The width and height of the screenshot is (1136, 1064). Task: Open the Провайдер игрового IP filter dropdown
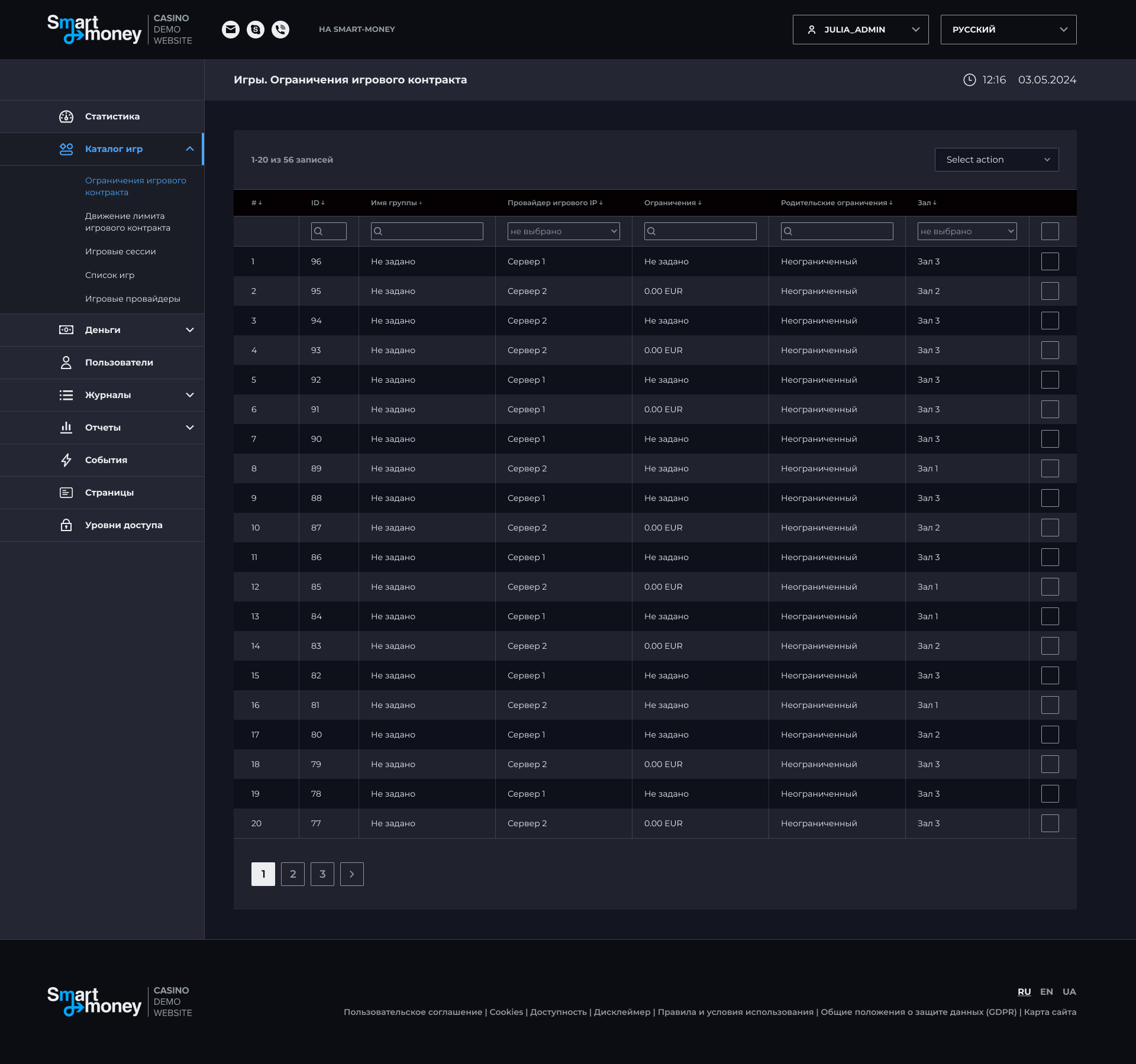(563, 231)
